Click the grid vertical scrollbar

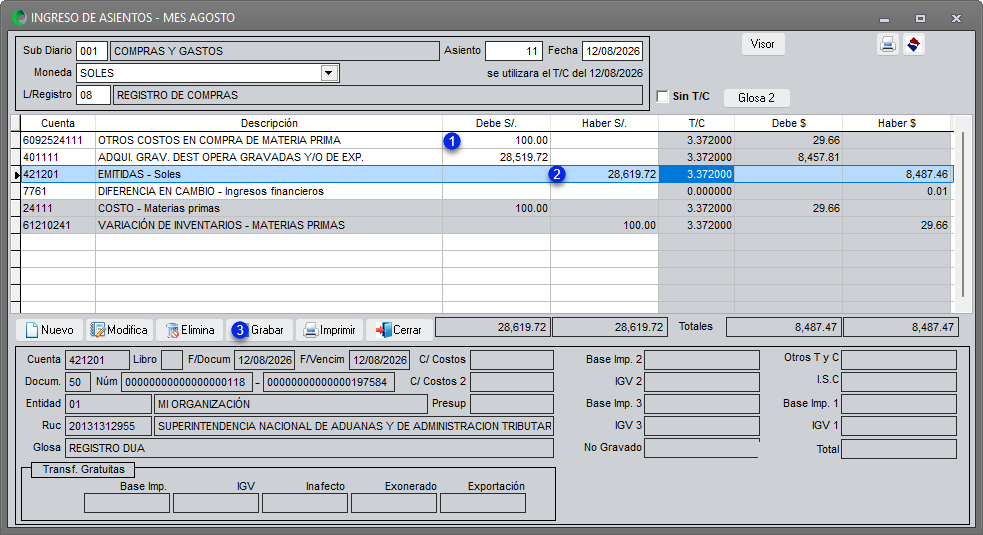(963, 213)
